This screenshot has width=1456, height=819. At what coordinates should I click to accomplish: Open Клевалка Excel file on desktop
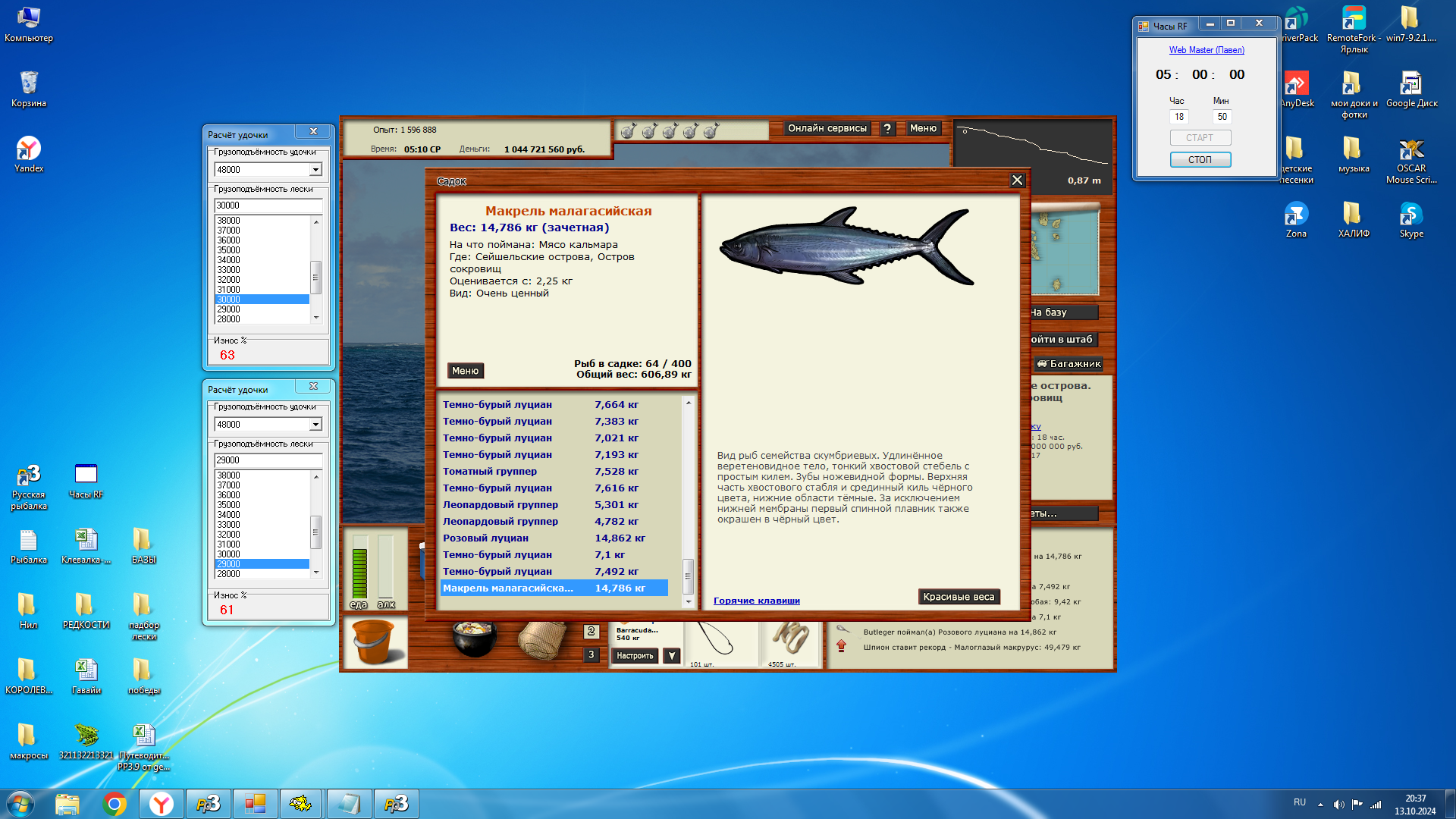click(x=86, y=547)
